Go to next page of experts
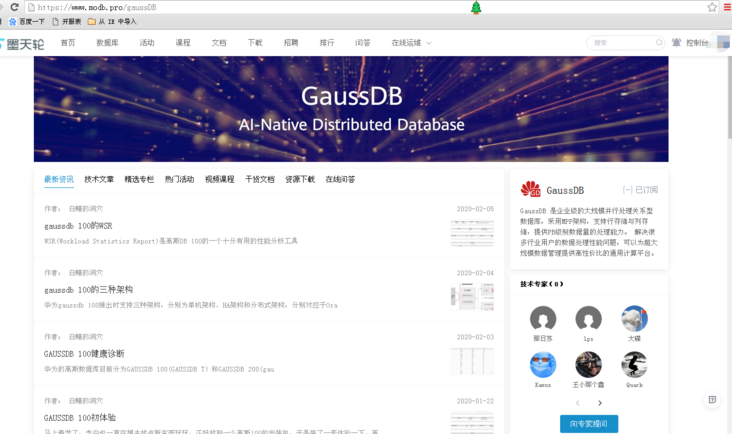 600,403
